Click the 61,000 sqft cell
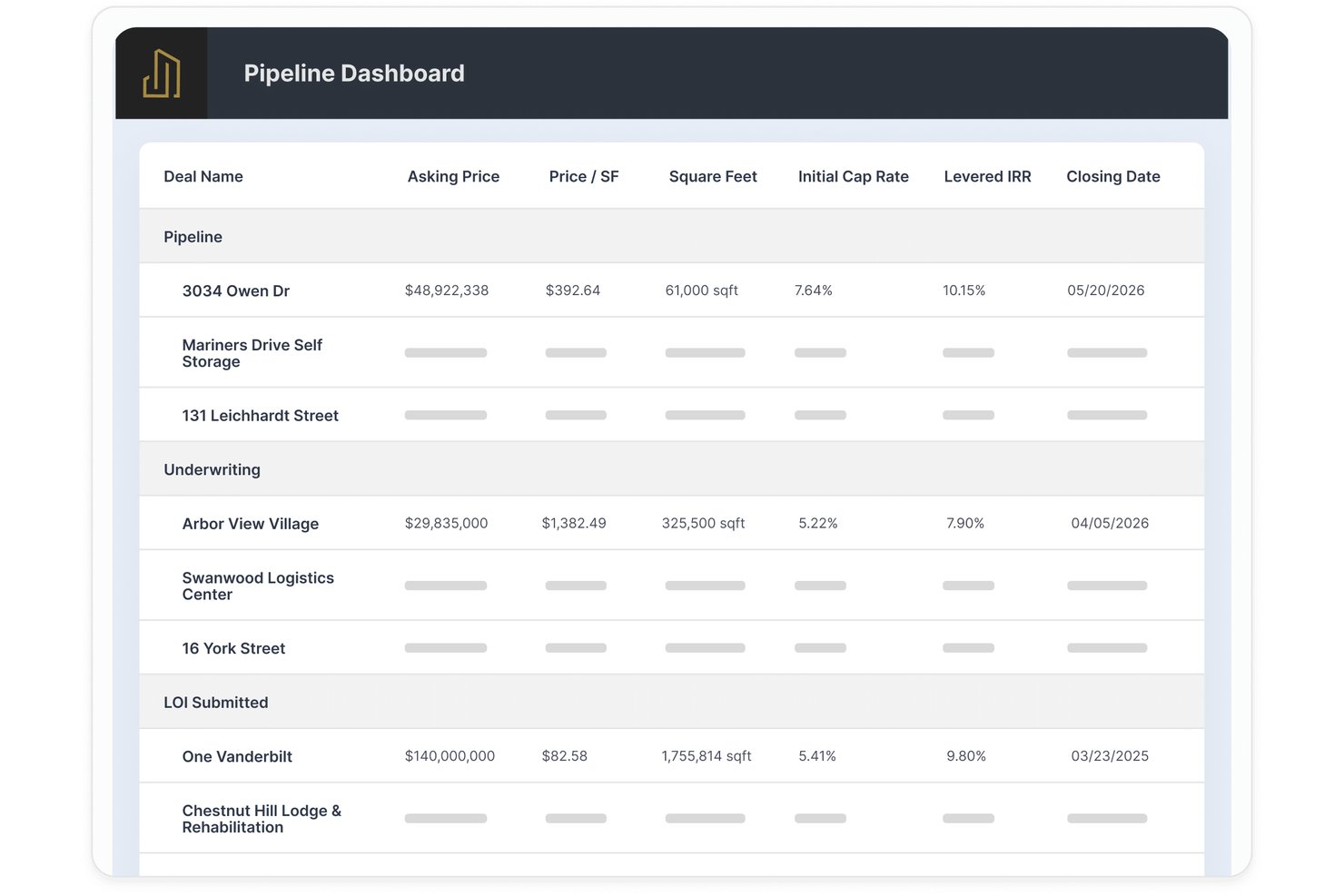The image size is (1344, 896). point(702,290)
